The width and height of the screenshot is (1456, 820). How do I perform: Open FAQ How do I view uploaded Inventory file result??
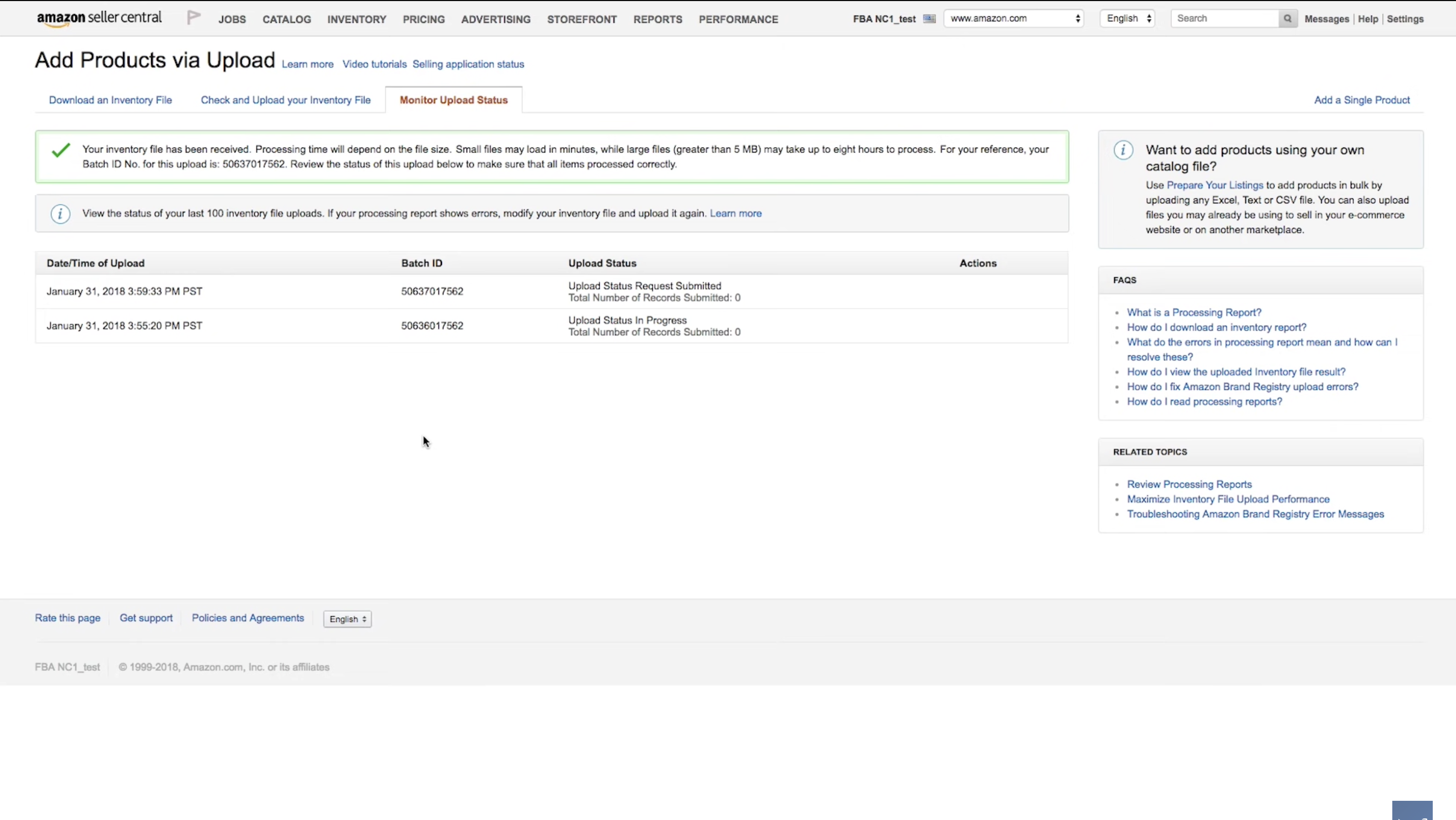tap(1236, 372)
